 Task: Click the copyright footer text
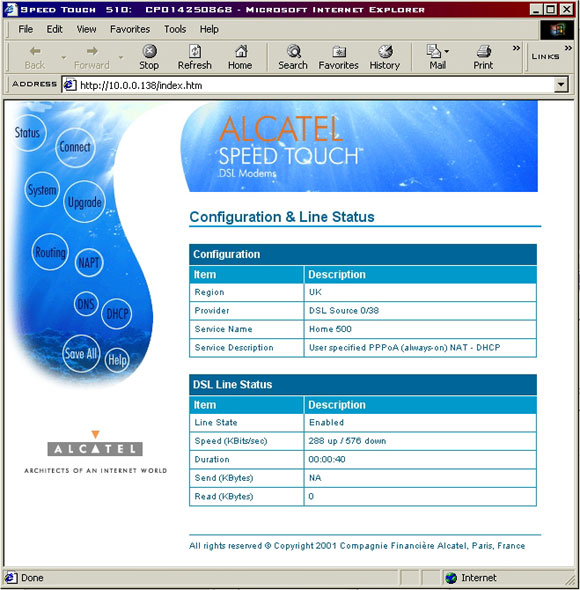click(x=357, y=546)
